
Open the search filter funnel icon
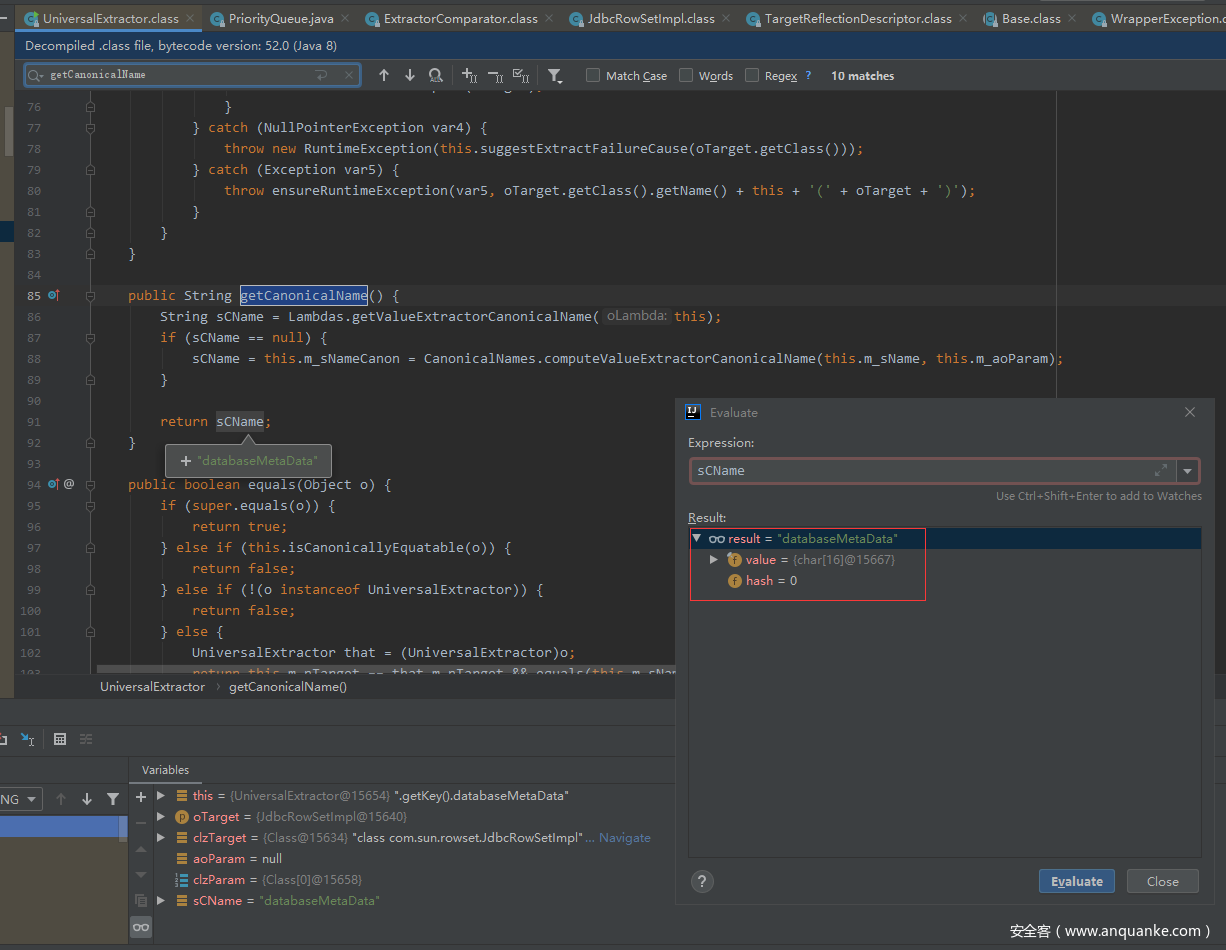click(555, 76)
